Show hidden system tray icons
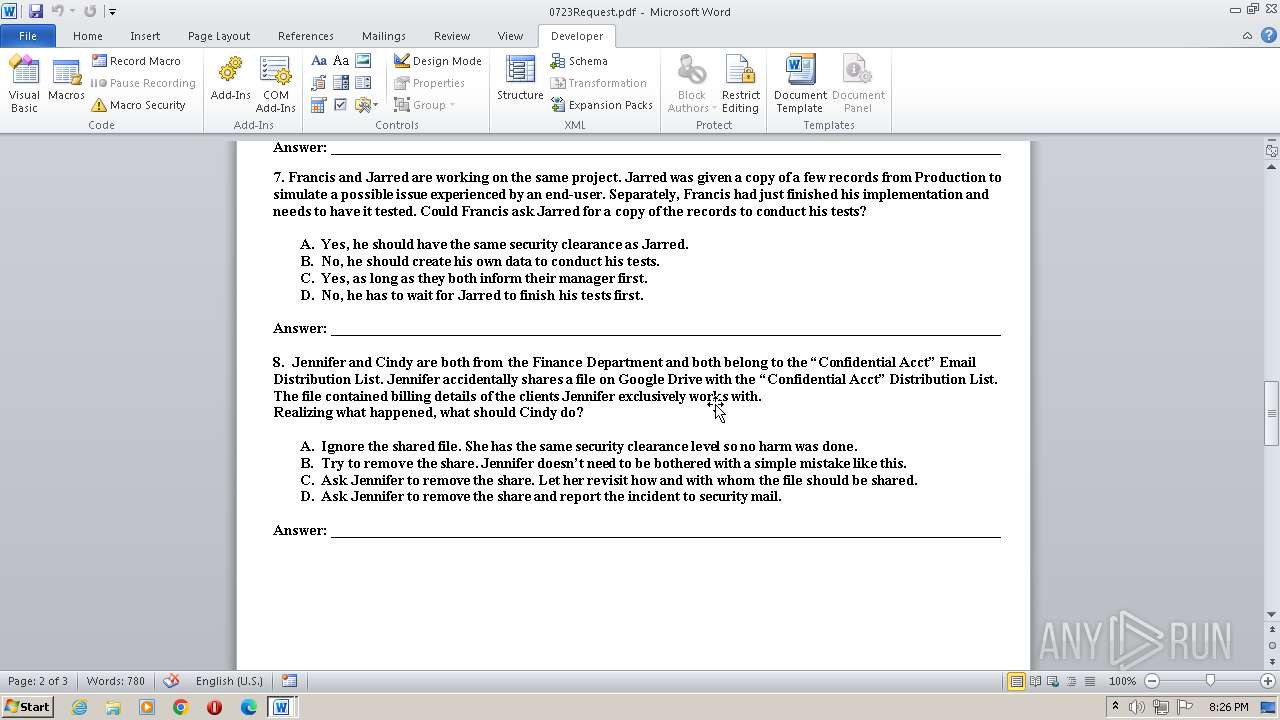 point(1115,707)
